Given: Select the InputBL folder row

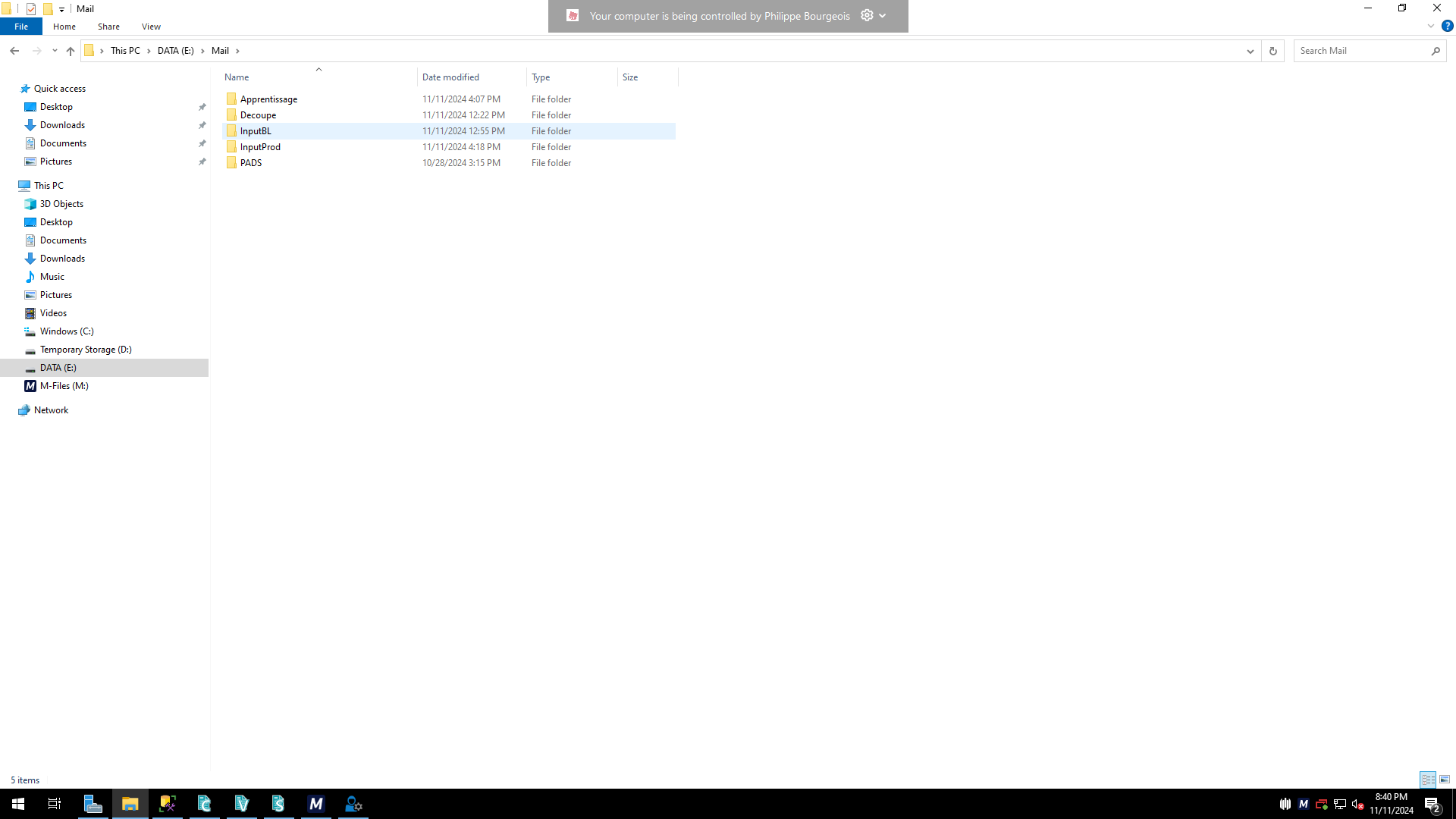Looking at the screenshot, I should [x=449, y=131].
